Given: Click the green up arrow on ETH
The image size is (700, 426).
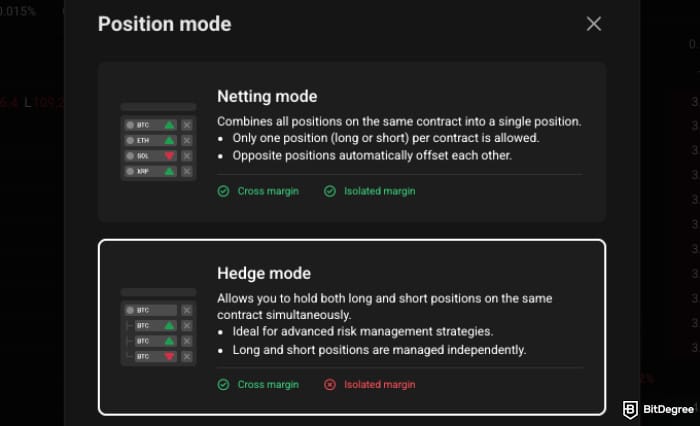Looking at the screenshot, I should [169, 140].
